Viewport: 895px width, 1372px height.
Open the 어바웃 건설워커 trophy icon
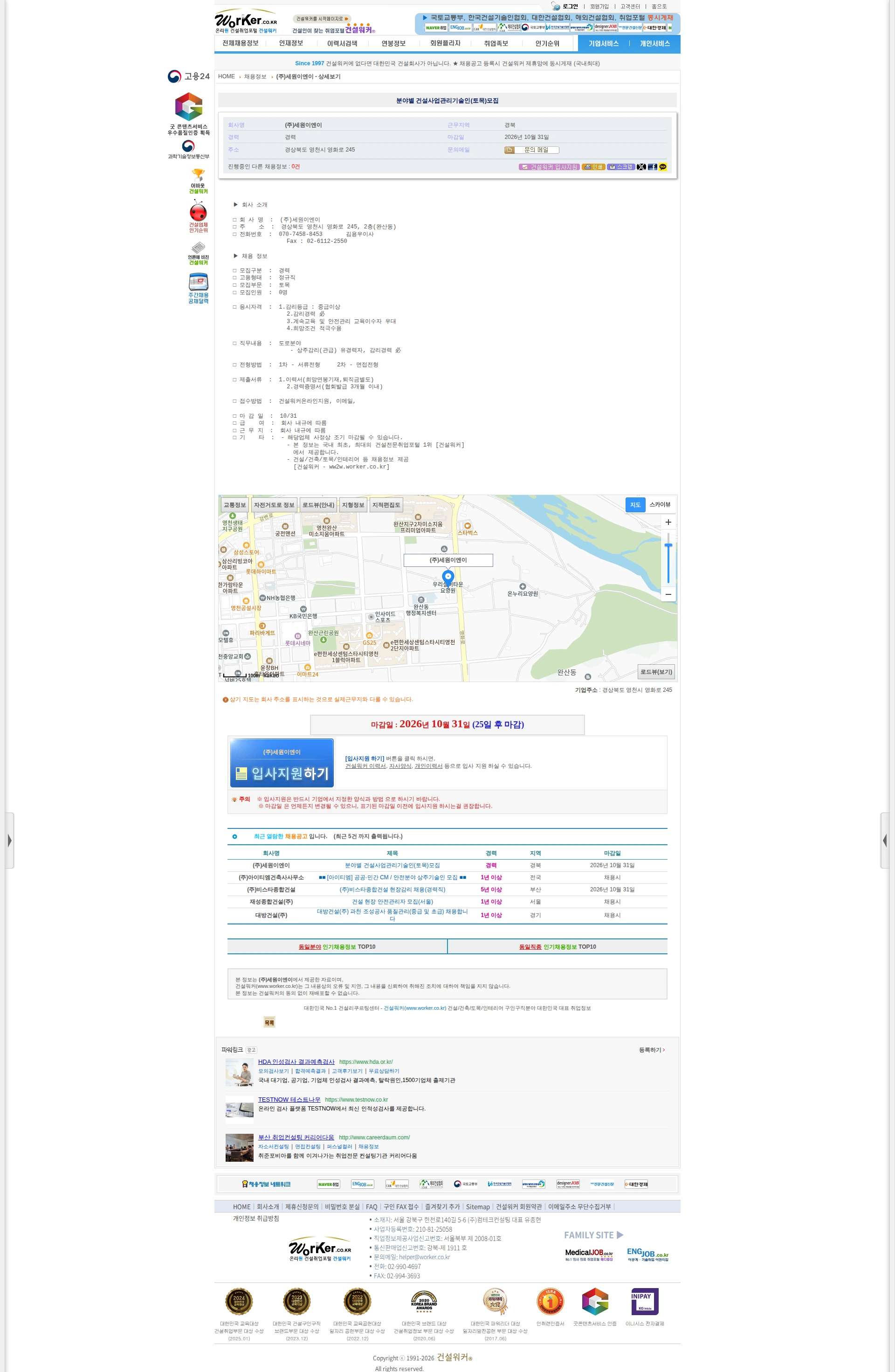(198, 181)
